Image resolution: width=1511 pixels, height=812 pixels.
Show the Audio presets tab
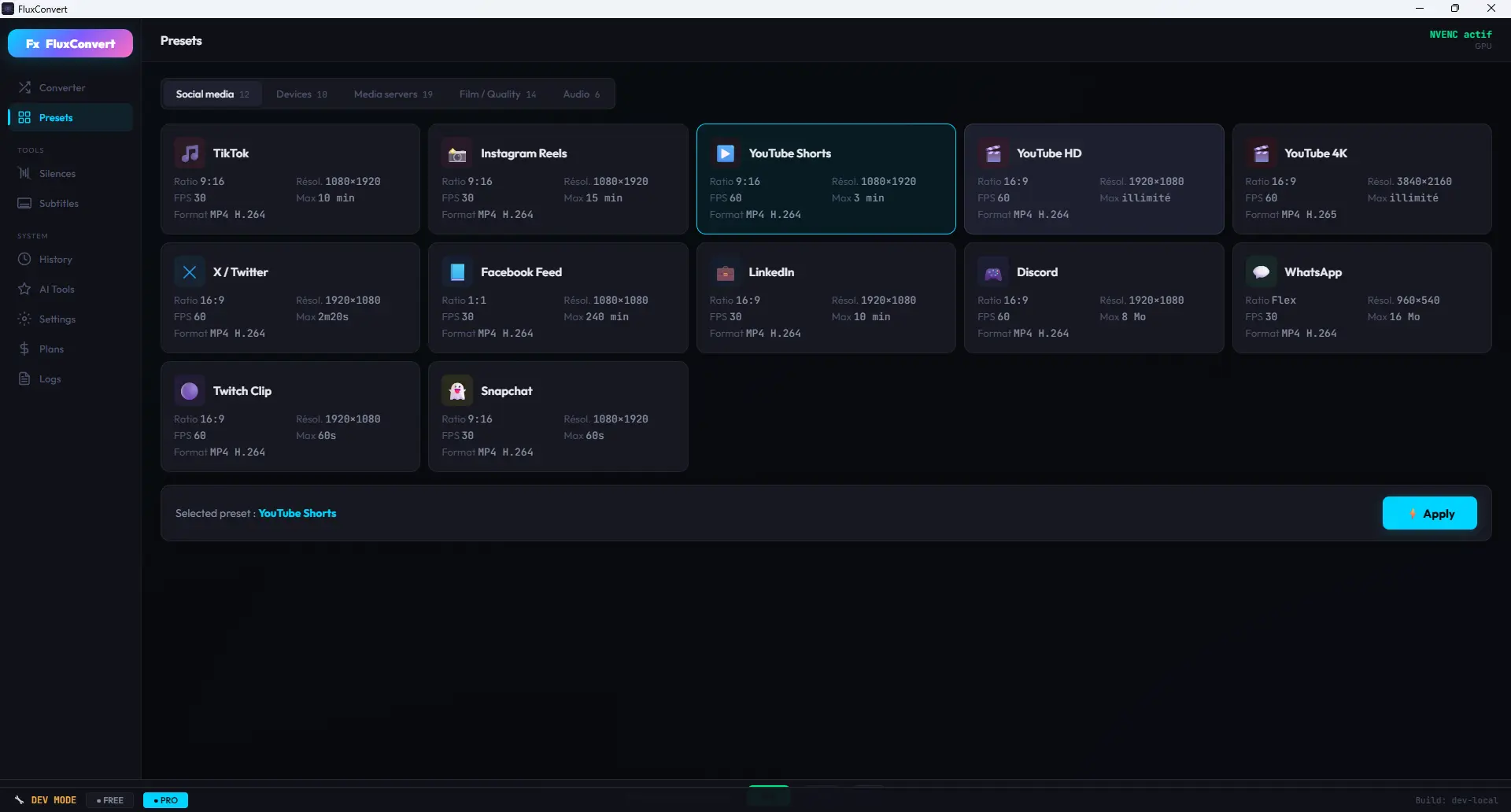(x=581, y=94)
